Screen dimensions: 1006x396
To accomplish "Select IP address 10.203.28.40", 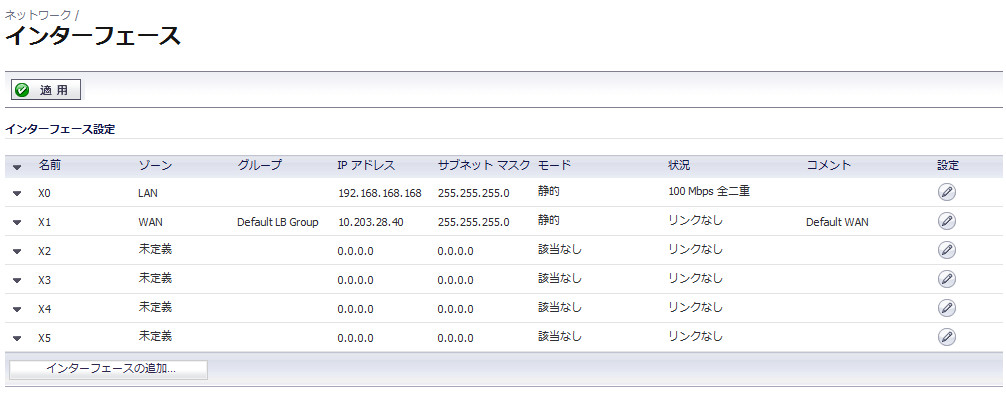I will click(x=370, y=222).
